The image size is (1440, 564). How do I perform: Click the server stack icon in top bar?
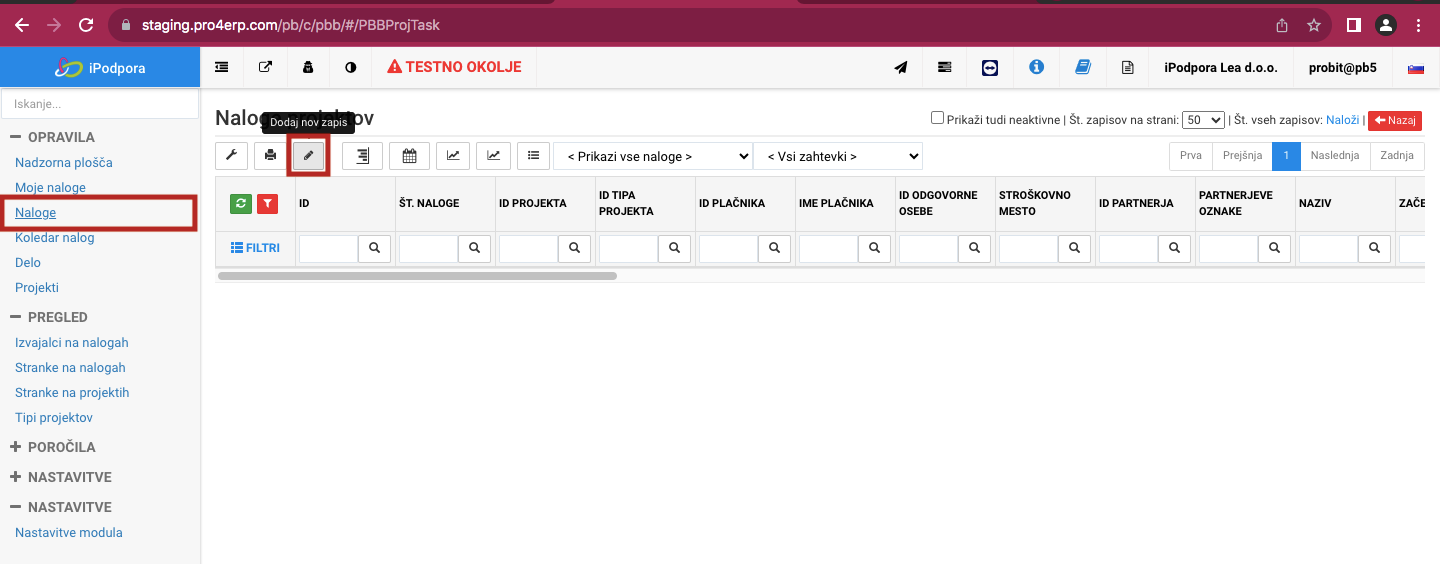[945, 67]
